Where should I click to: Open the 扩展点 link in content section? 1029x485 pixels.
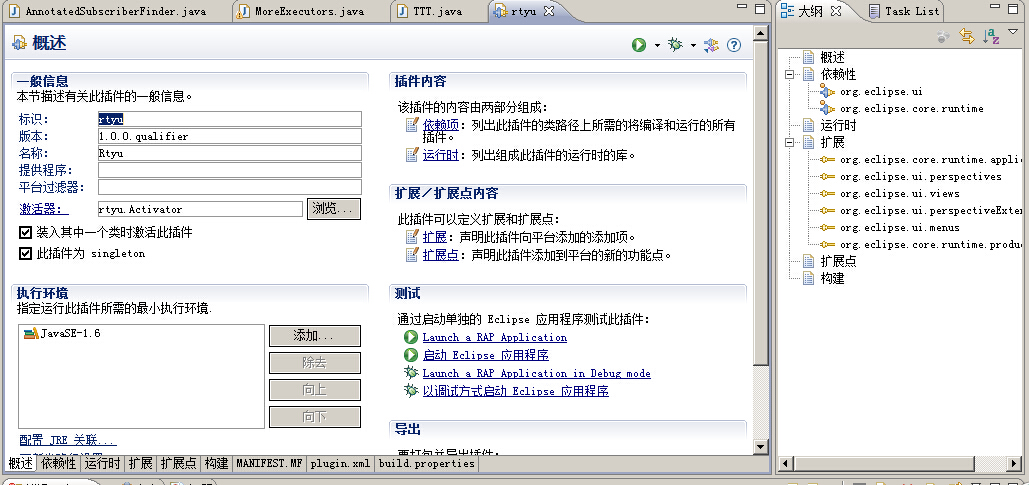(441, 255)
